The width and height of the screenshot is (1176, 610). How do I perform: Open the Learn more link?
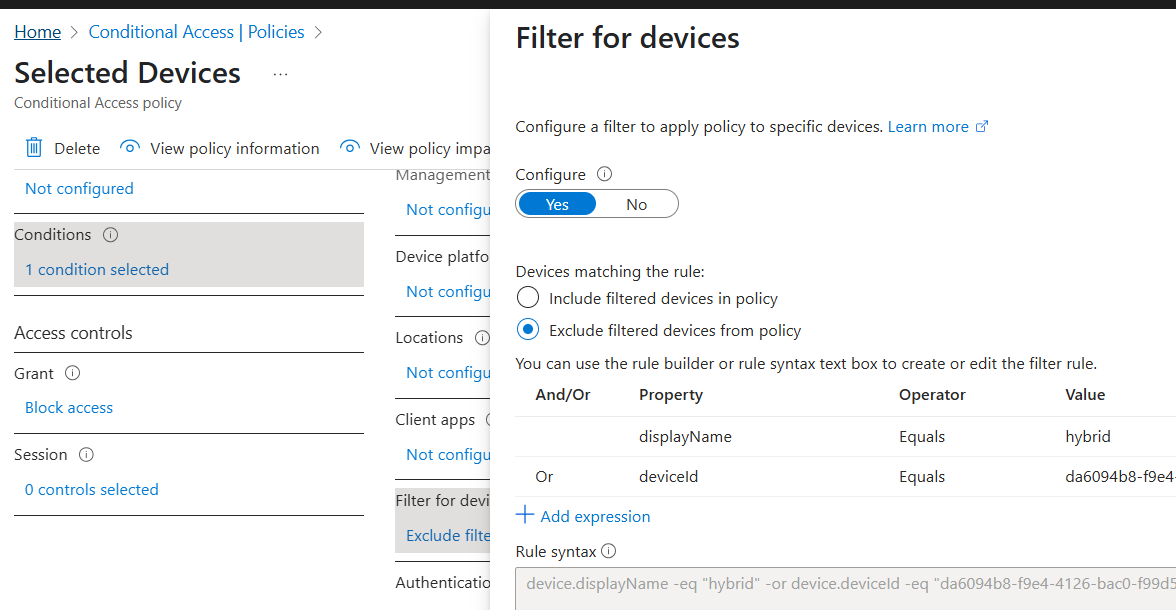[x=928, y=127]
